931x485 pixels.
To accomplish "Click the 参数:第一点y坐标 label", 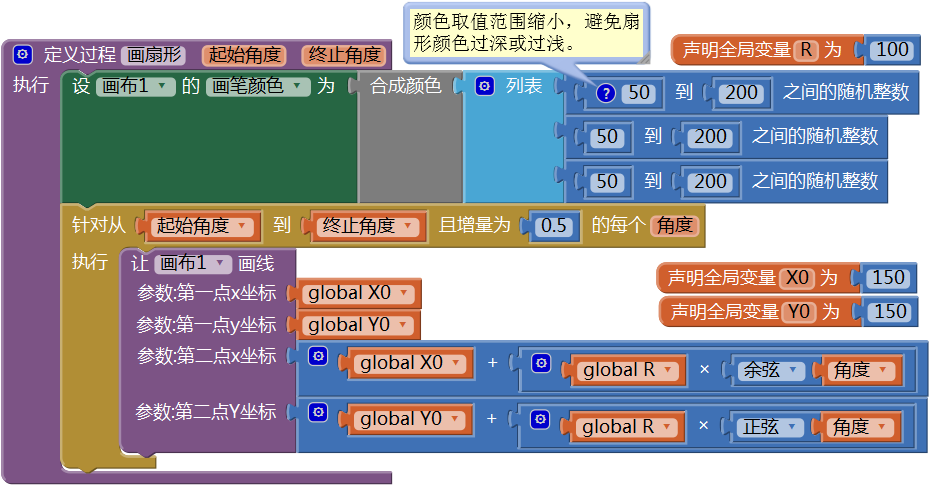I will 206,325.
